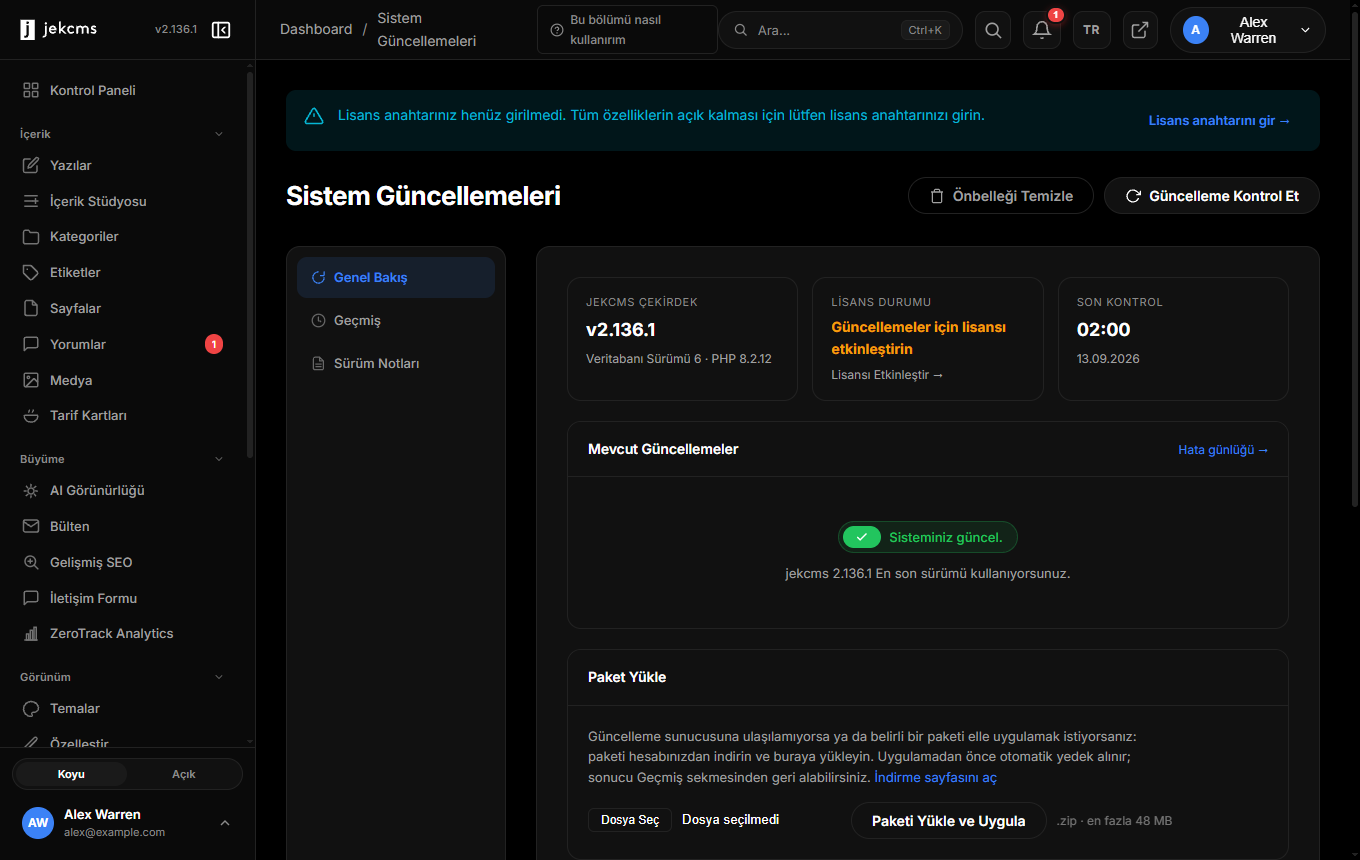This screenshot has width=1360, height=860.
Task: Click the Medya image icon
Action: point(31,380)
